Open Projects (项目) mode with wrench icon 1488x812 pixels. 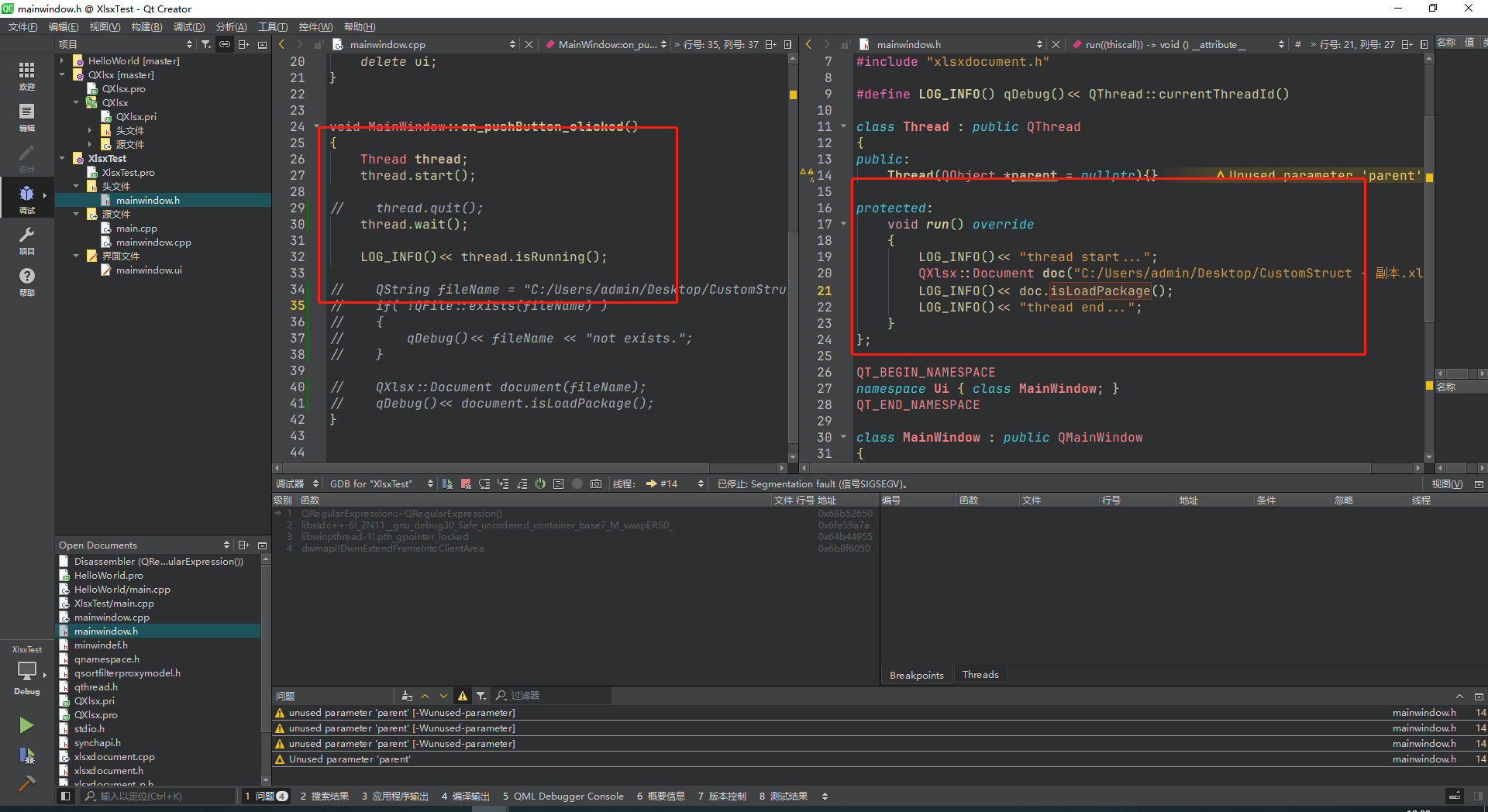27,240
